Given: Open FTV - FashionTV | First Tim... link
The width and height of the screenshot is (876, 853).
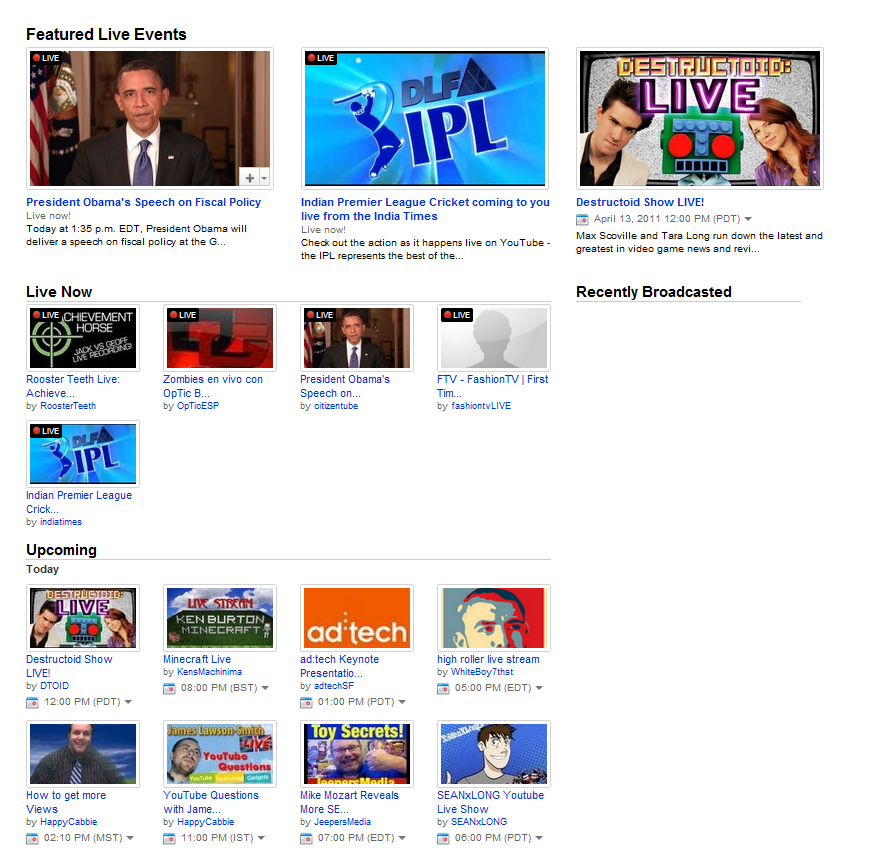Looking at the screenshot, I should (x=492, y=386).
